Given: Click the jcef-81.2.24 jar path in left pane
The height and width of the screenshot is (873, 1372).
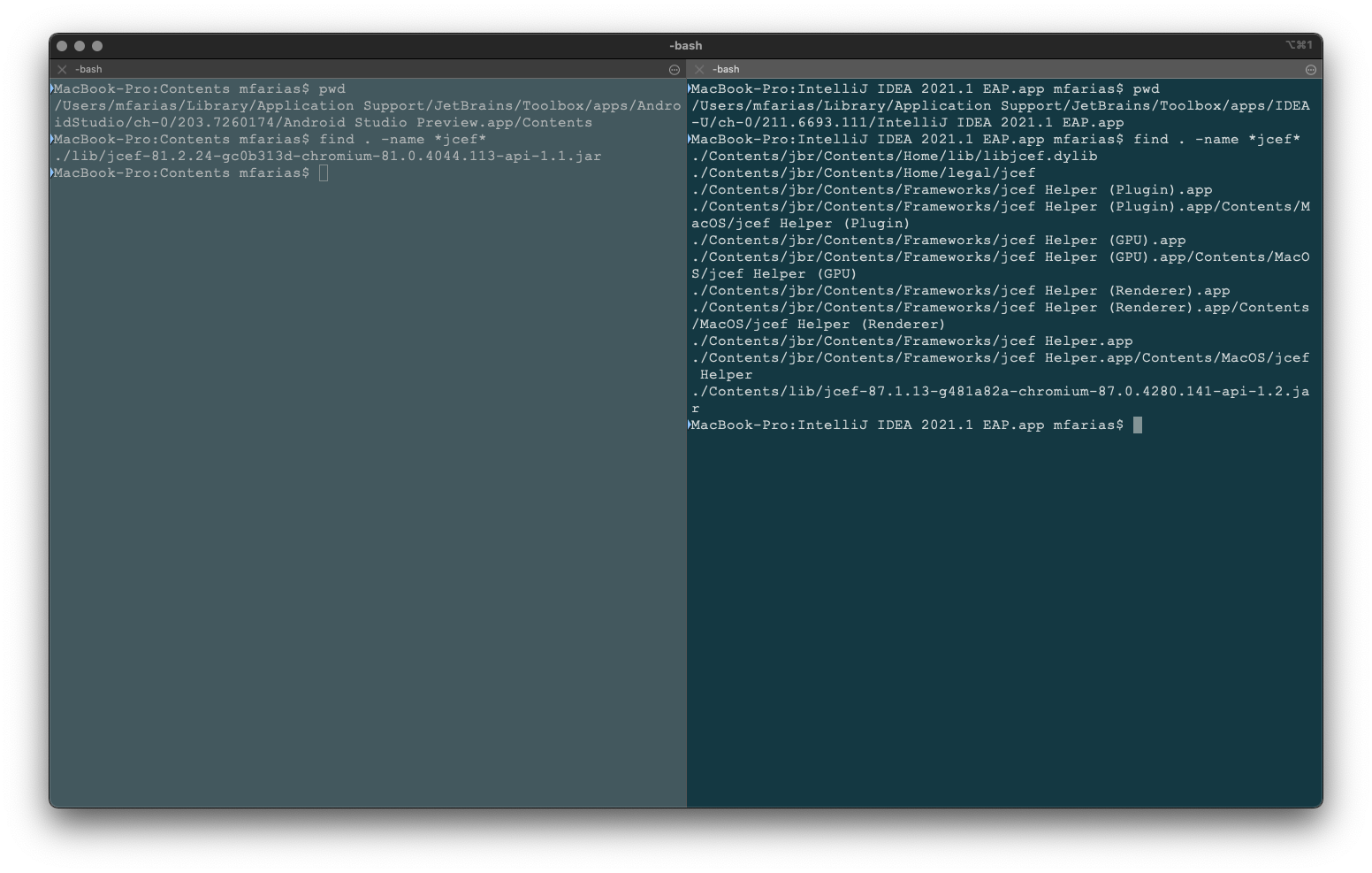Looking at the screenshot, I should (328, 157).
